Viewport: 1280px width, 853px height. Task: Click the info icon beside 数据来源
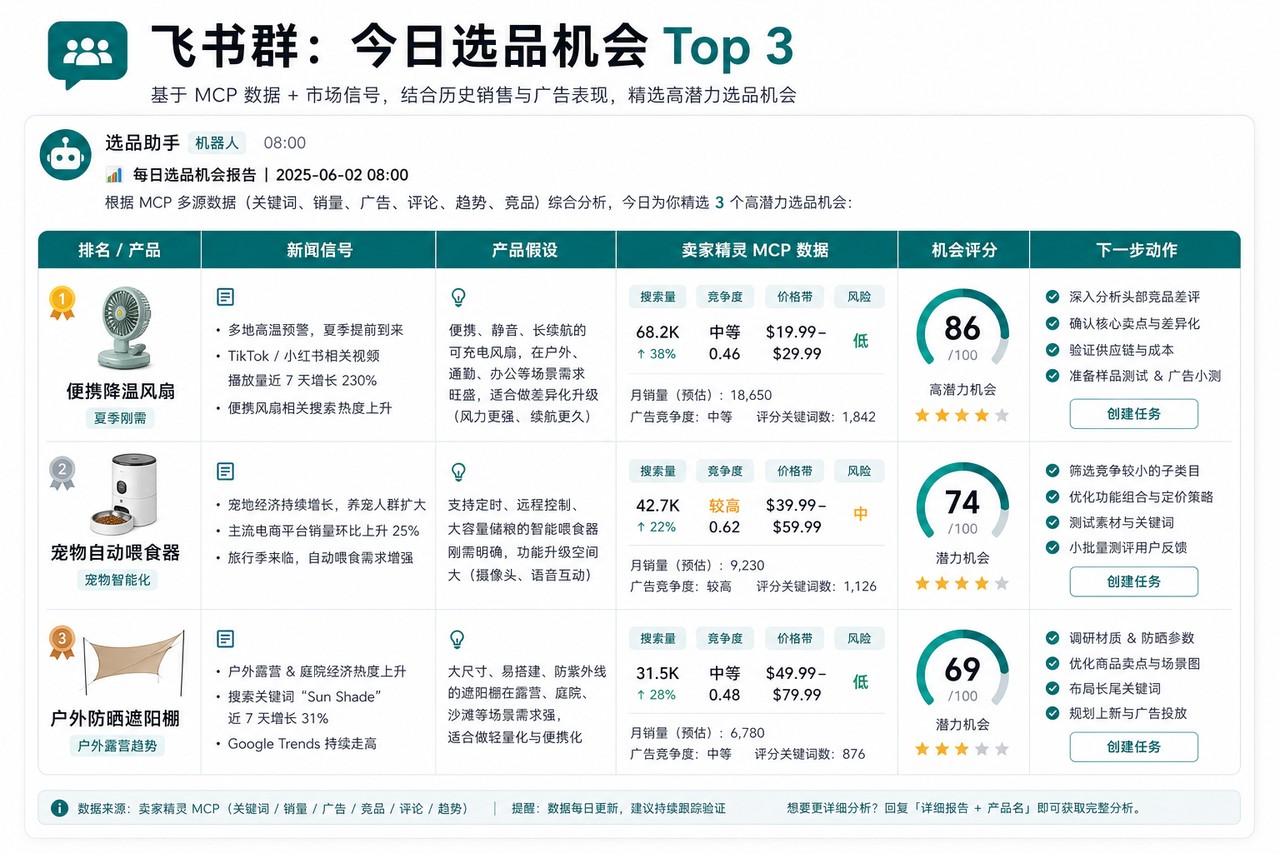(59, 808)
